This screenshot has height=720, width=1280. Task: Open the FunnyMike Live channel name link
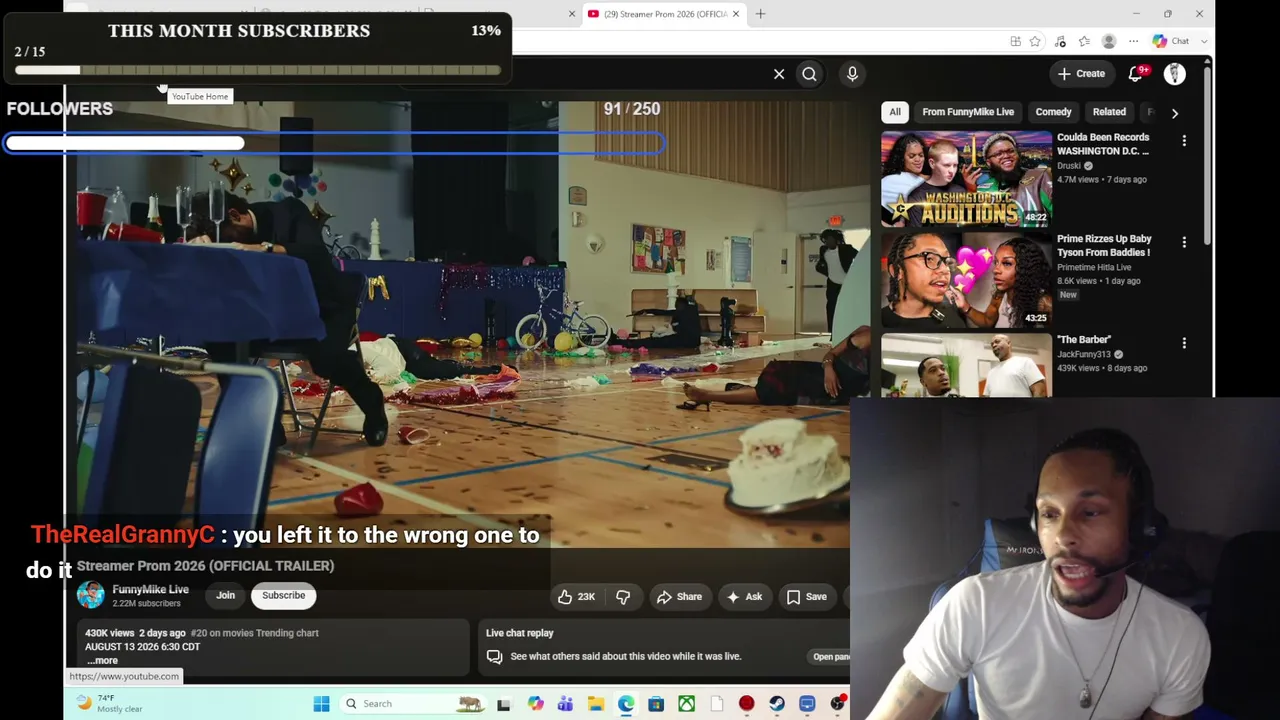pos(150,590)
